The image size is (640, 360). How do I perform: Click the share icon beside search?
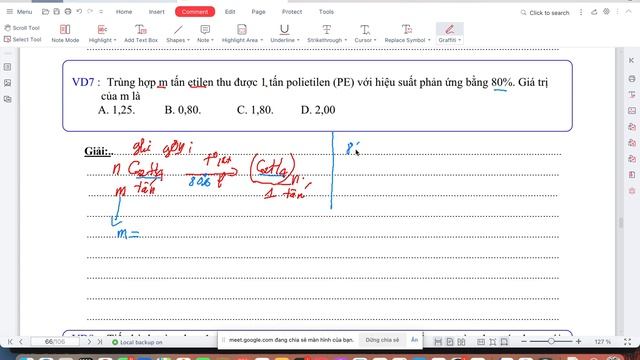tap(594, 12)
